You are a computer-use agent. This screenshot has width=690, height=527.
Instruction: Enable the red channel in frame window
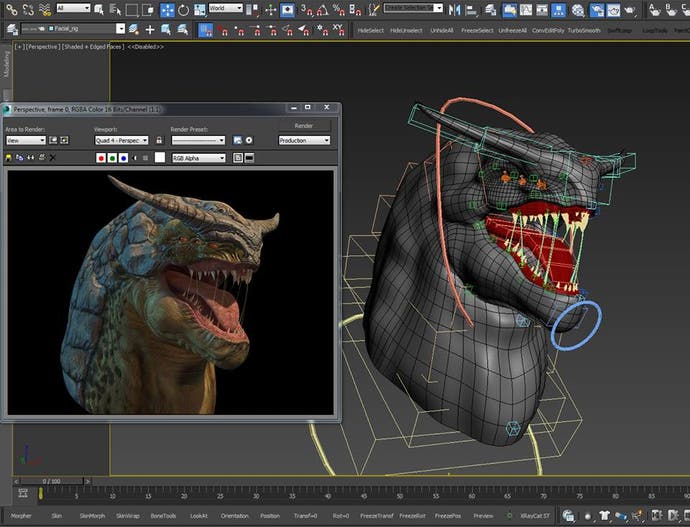[x=101, y=158]
